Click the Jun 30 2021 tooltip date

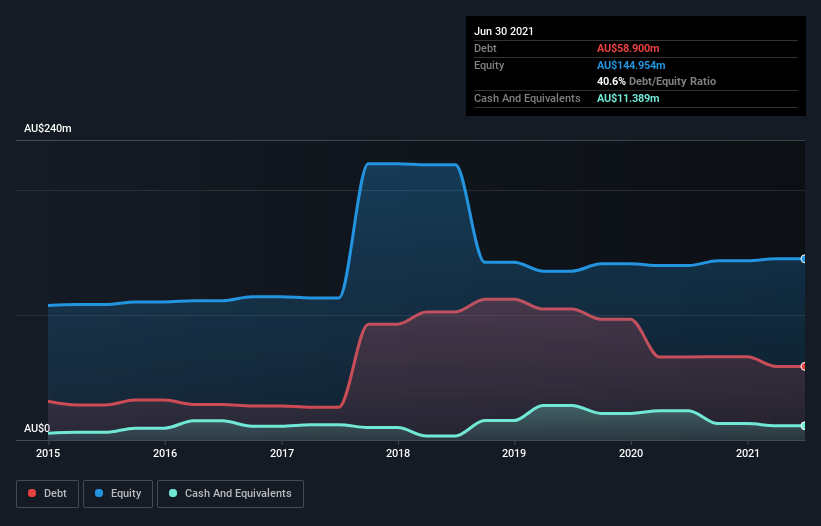click(504, 31)
